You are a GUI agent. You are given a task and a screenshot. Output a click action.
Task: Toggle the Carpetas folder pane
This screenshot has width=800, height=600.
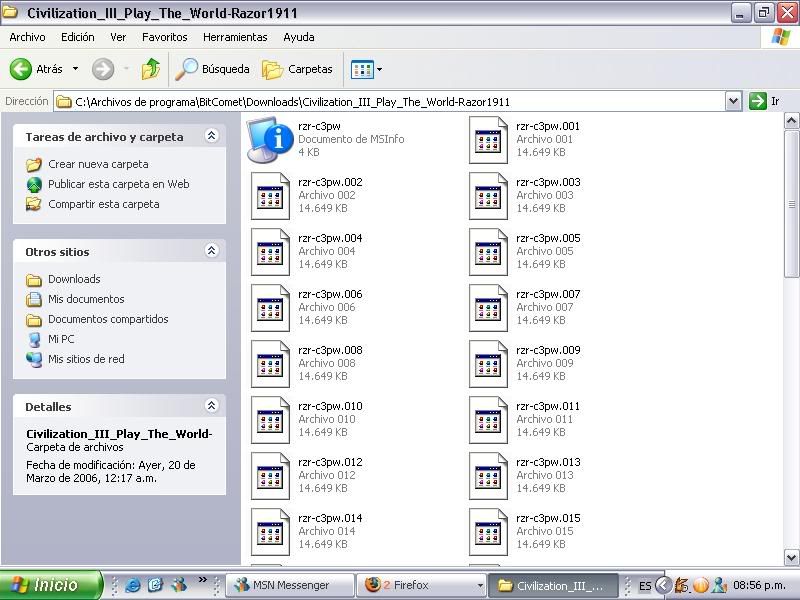[297, 69]
